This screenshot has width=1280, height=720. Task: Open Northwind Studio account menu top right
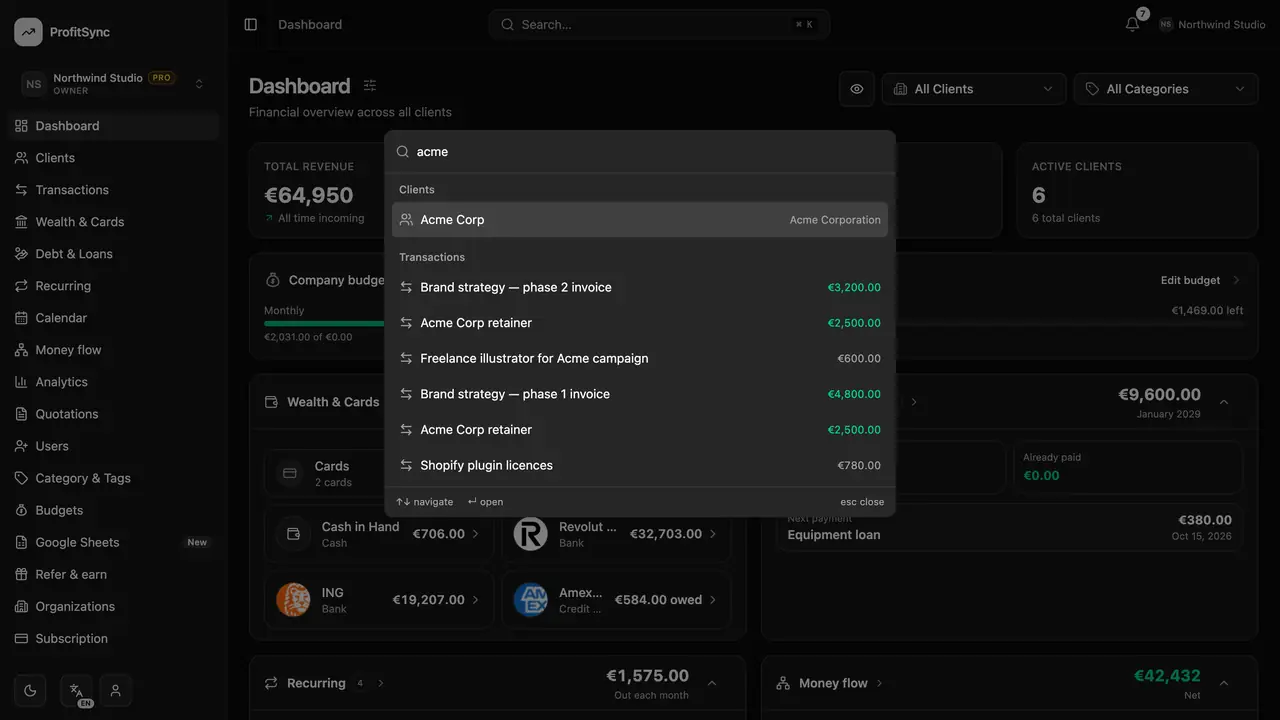(x=1212, y=24)
